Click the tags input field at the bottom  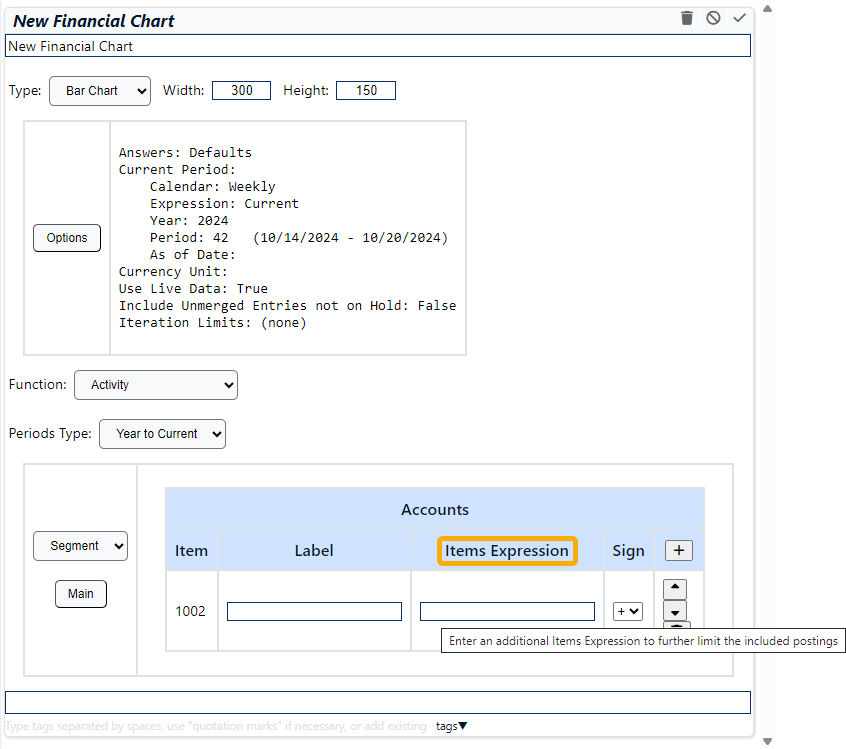(378, 703)
